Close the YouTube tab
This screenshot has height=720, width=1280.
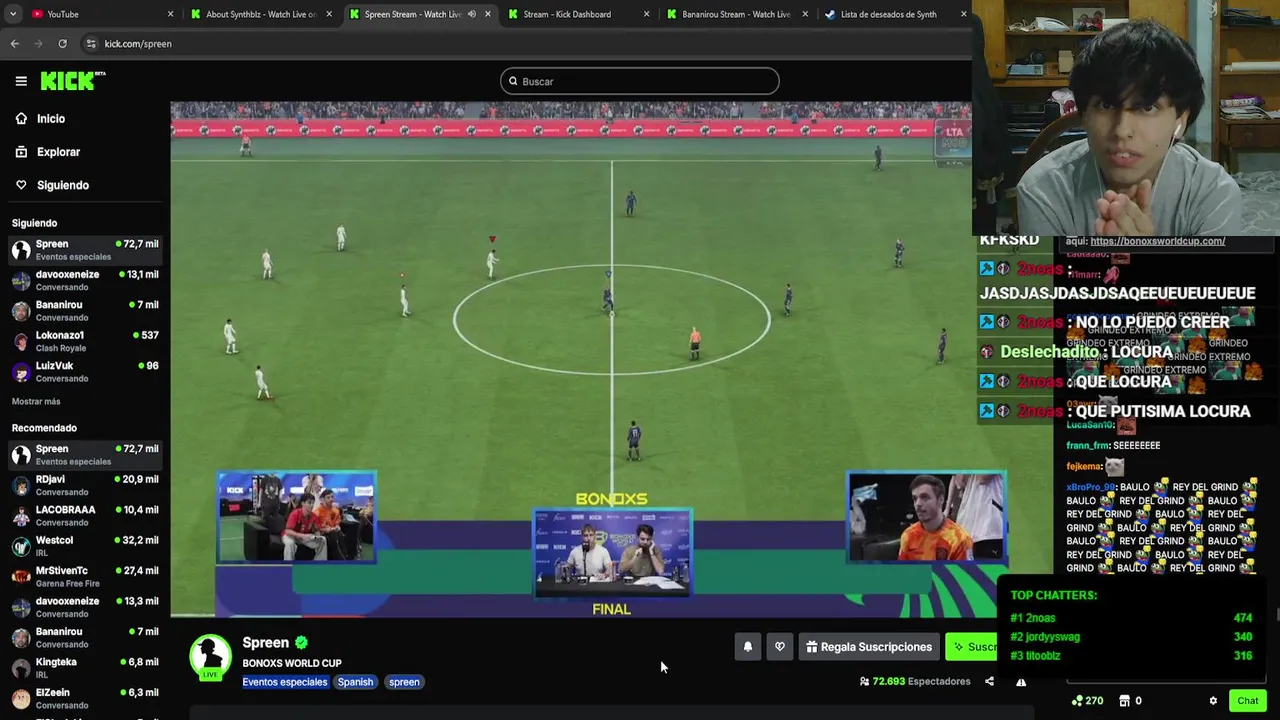[x=170, y=14]
